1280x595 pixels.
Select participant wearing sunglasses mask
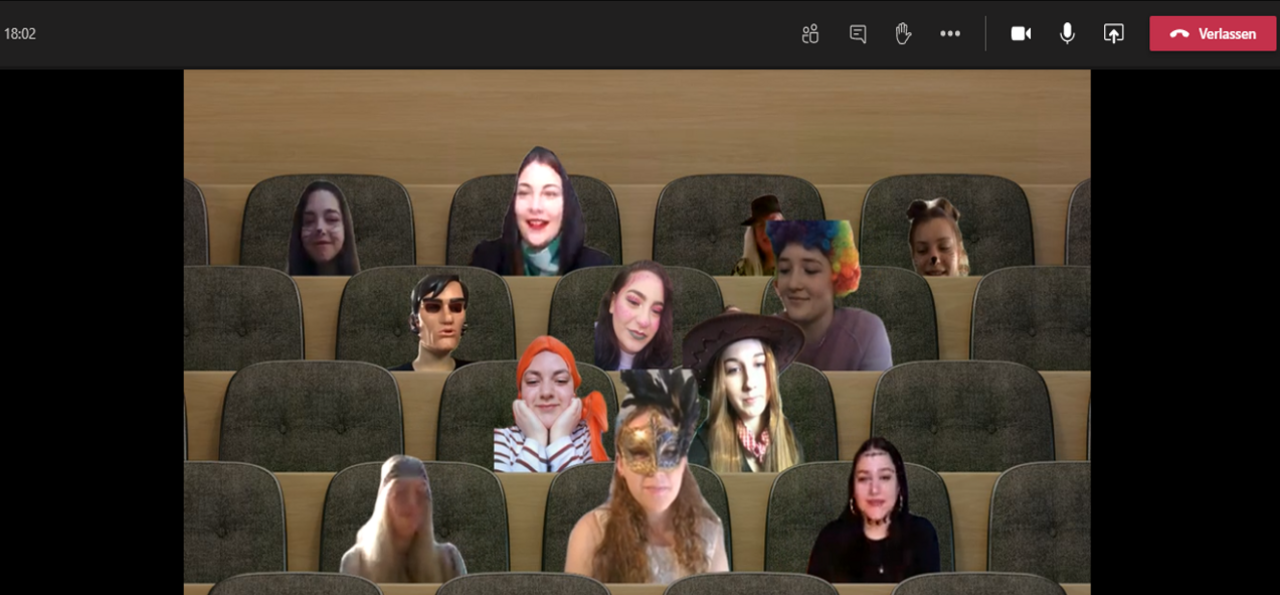click(x=438, y=322)
